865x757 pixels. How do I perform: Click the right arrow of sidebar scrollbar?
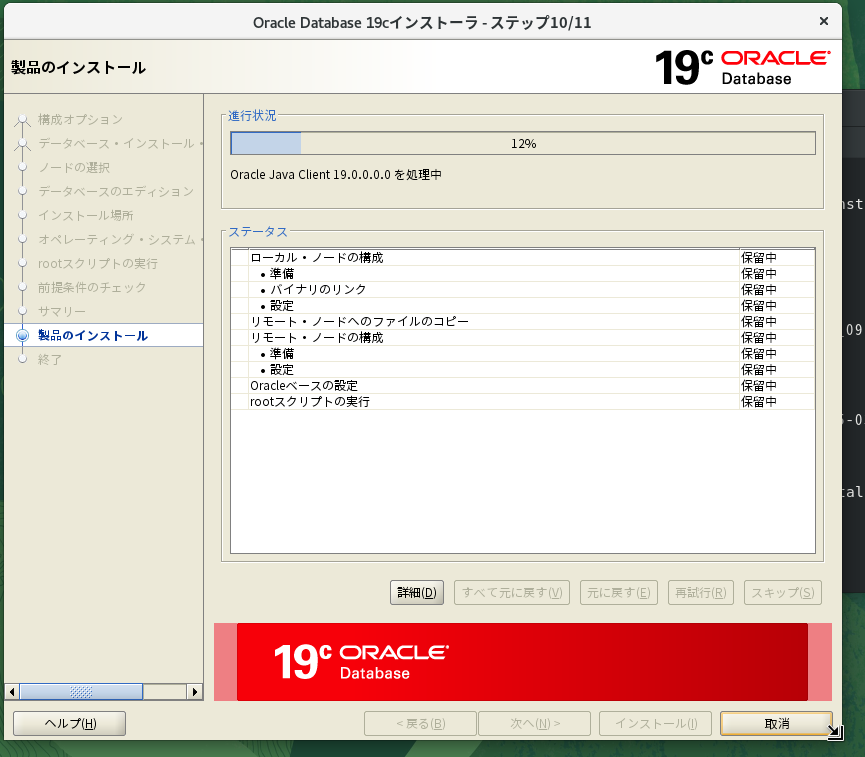[x=195, y=691]
